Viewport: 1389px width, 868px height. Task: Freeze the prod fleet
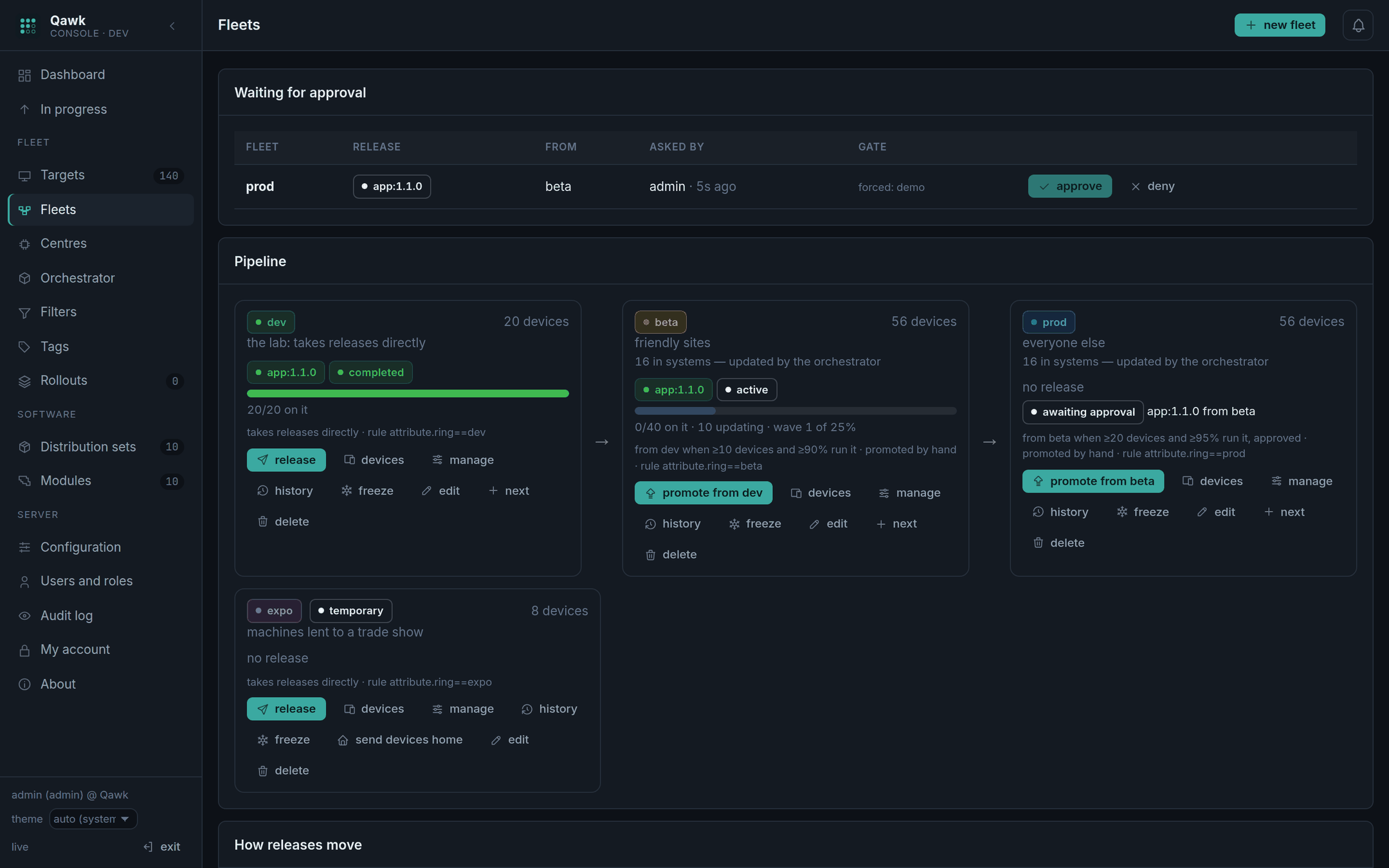coord(1143,512)
